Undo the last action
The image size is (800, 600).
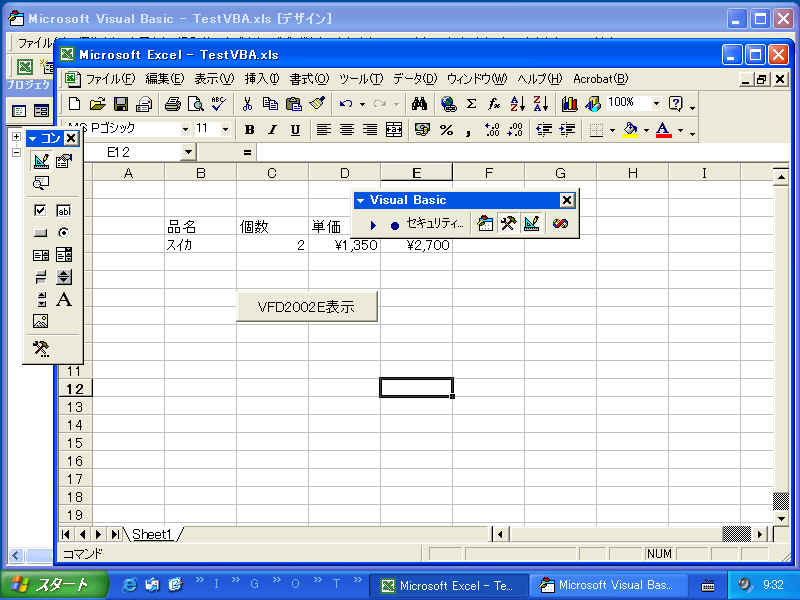coord(346,104)
